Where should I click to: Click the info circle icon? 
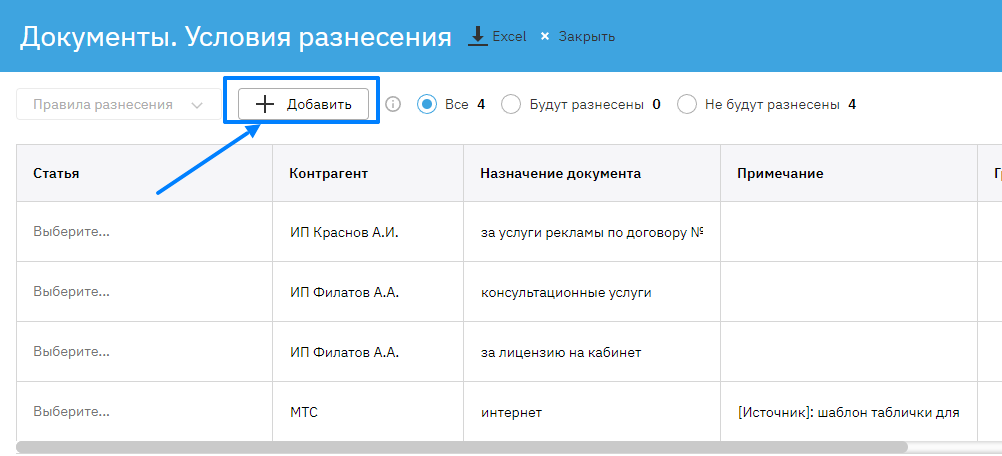393,104
